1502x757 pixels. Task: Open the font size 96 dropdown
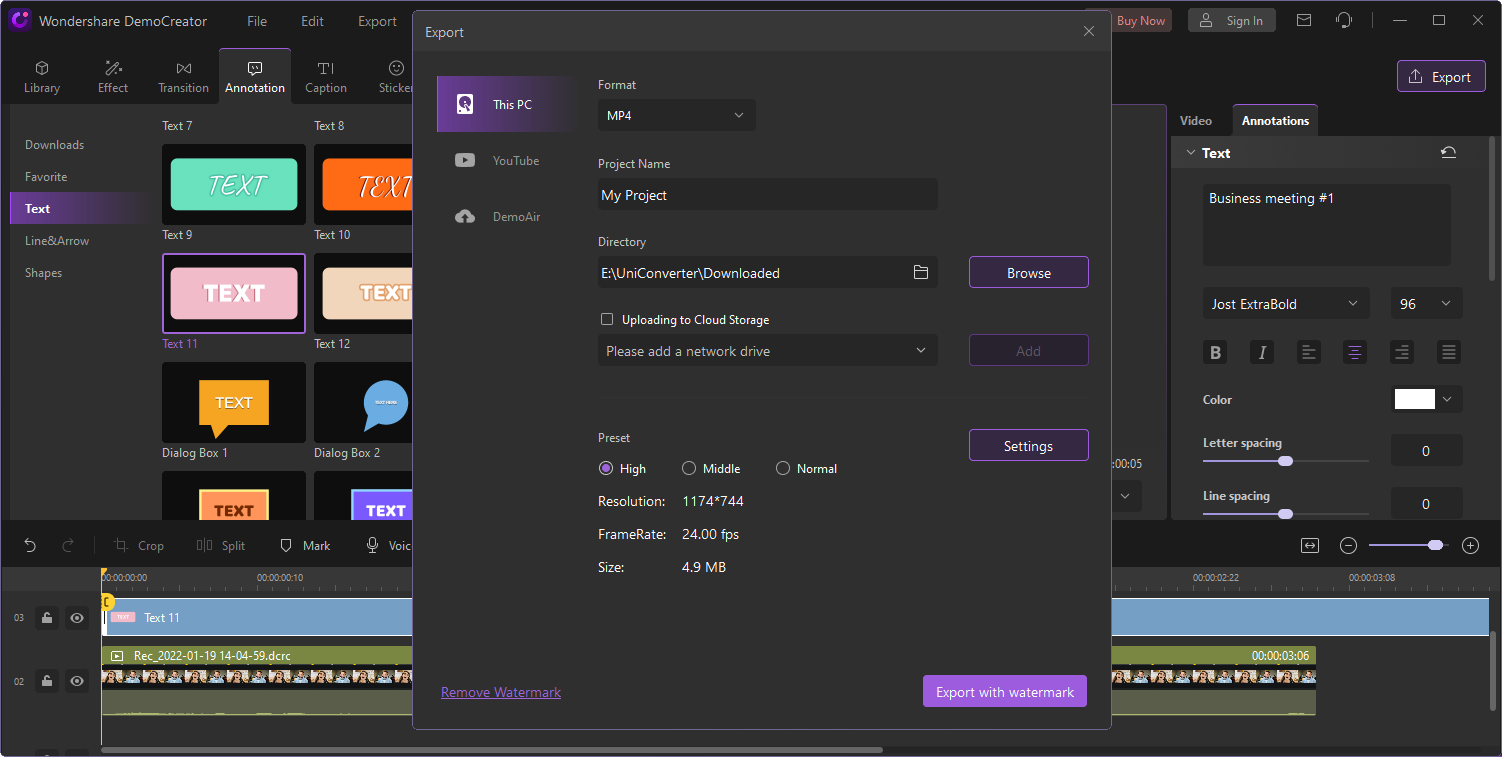(x=1426, y=304)
